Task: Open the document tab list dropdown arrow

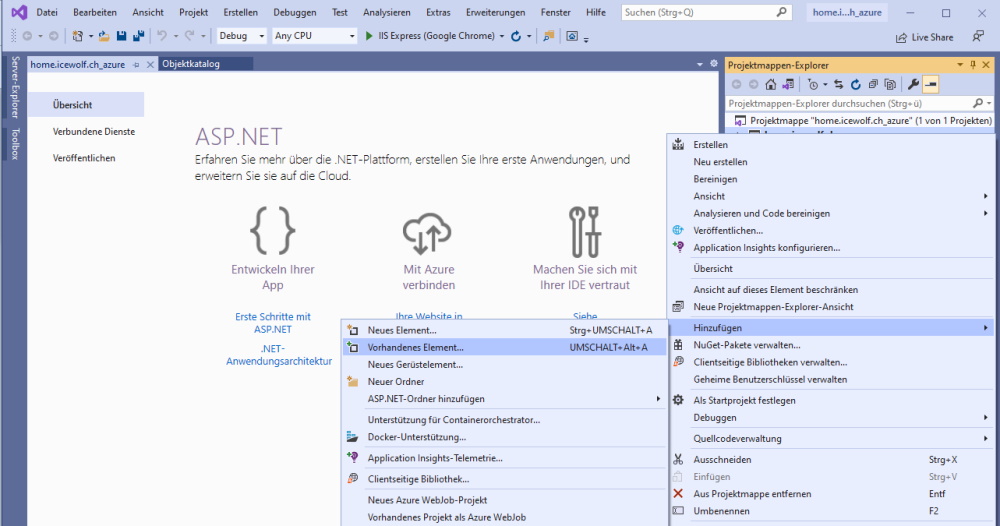Action: click(700, 64)
